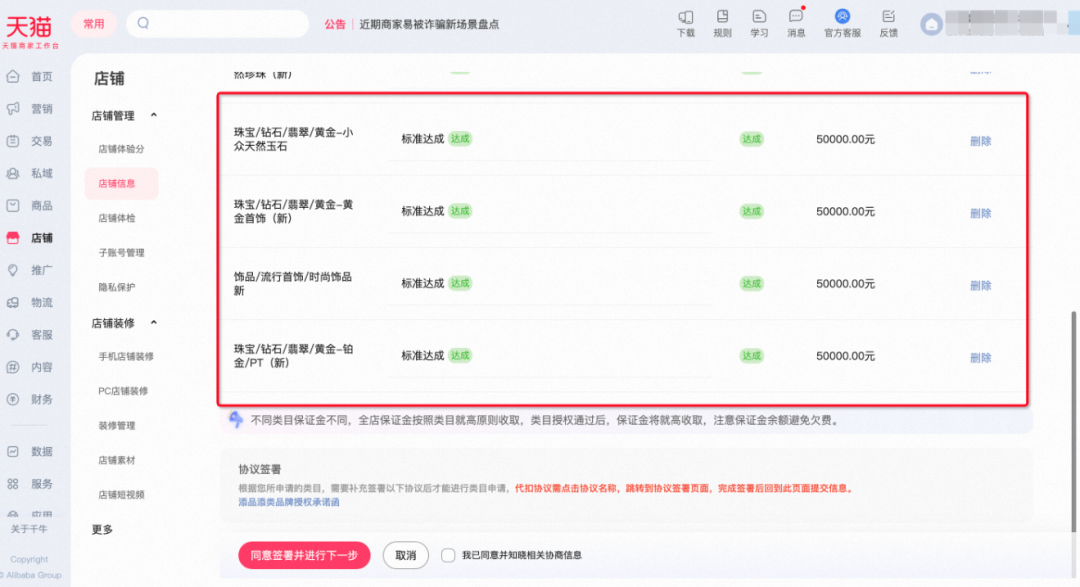Click the 反馈 feedback icon
Screen dimensions: 1080x587
[888, 17]
